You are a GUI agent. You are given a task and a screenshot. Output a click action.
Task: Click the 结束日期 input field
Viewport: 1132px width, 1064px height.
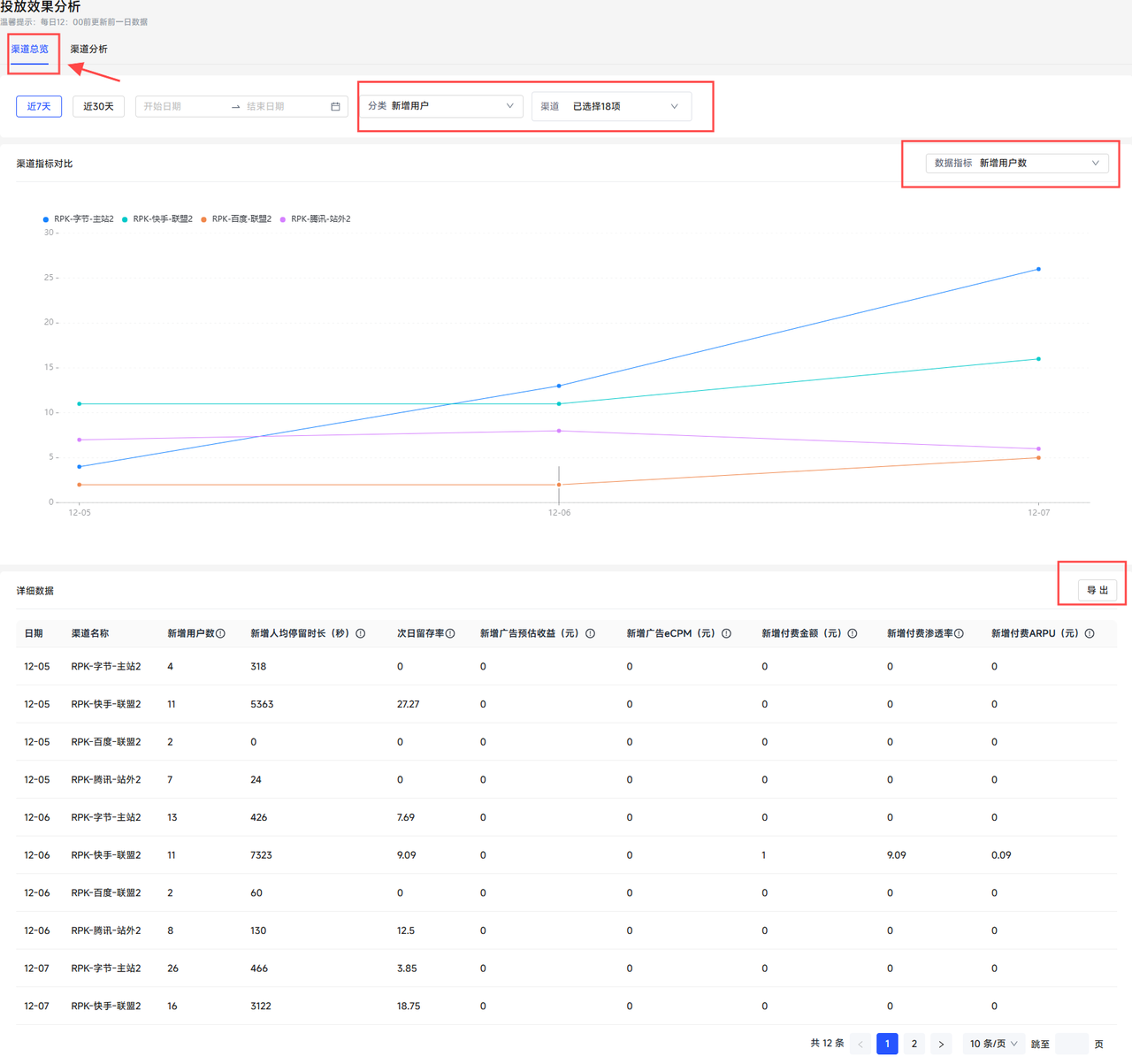[x=283, y=106]
